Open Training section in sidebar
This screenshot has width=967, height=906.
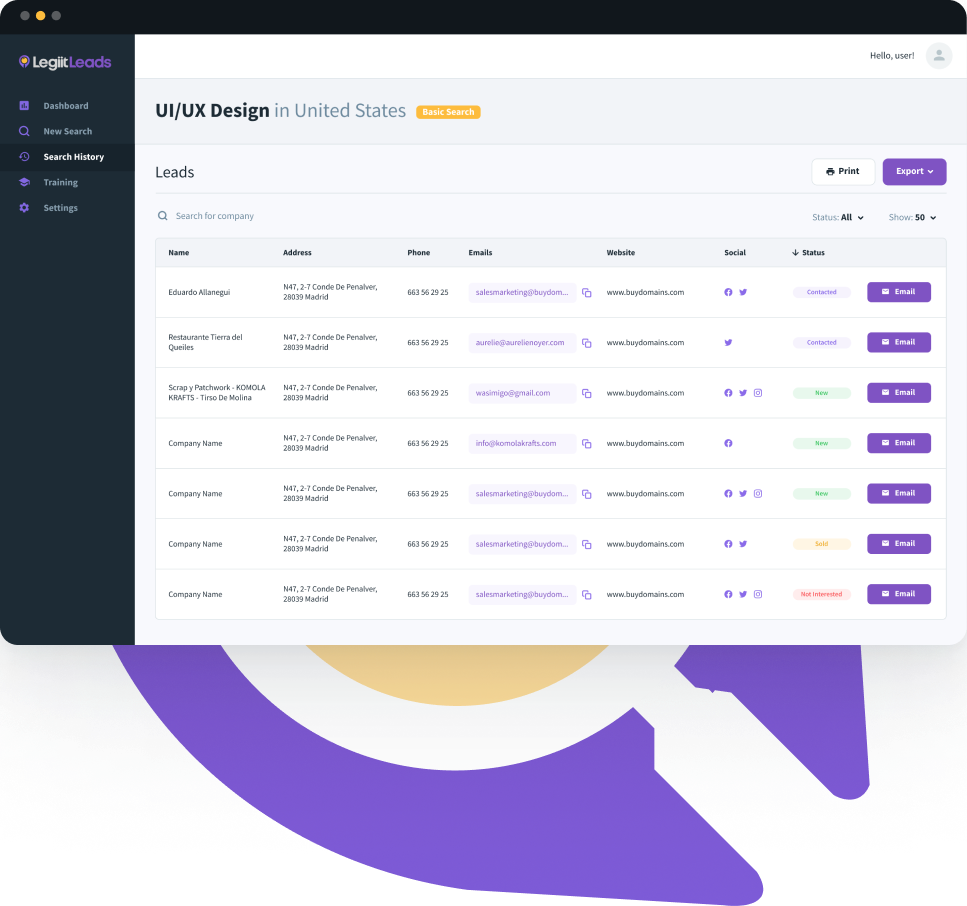(60, 183)
